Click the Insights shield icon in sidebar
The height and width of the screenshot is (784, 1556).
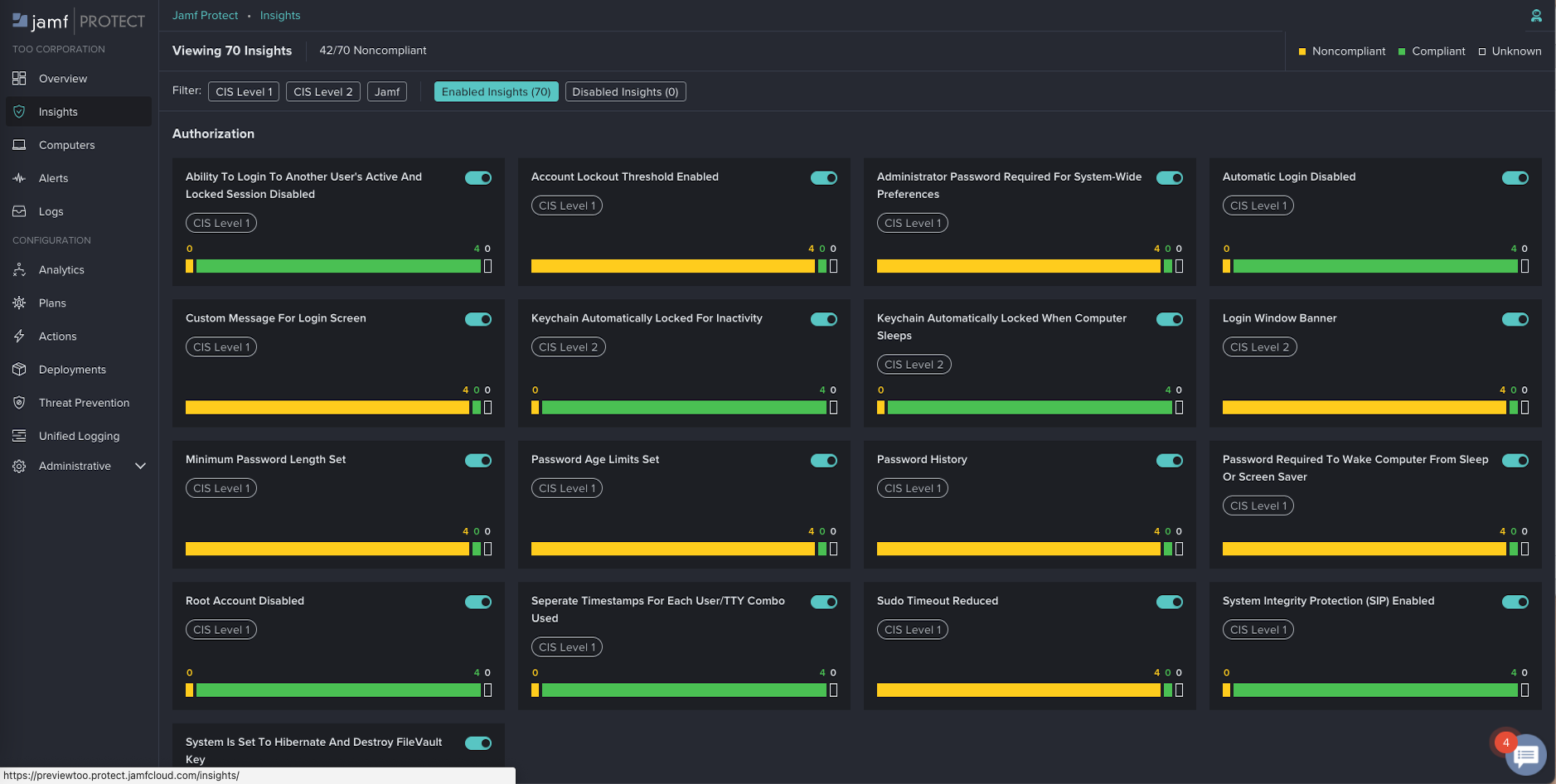coord(19,112)
